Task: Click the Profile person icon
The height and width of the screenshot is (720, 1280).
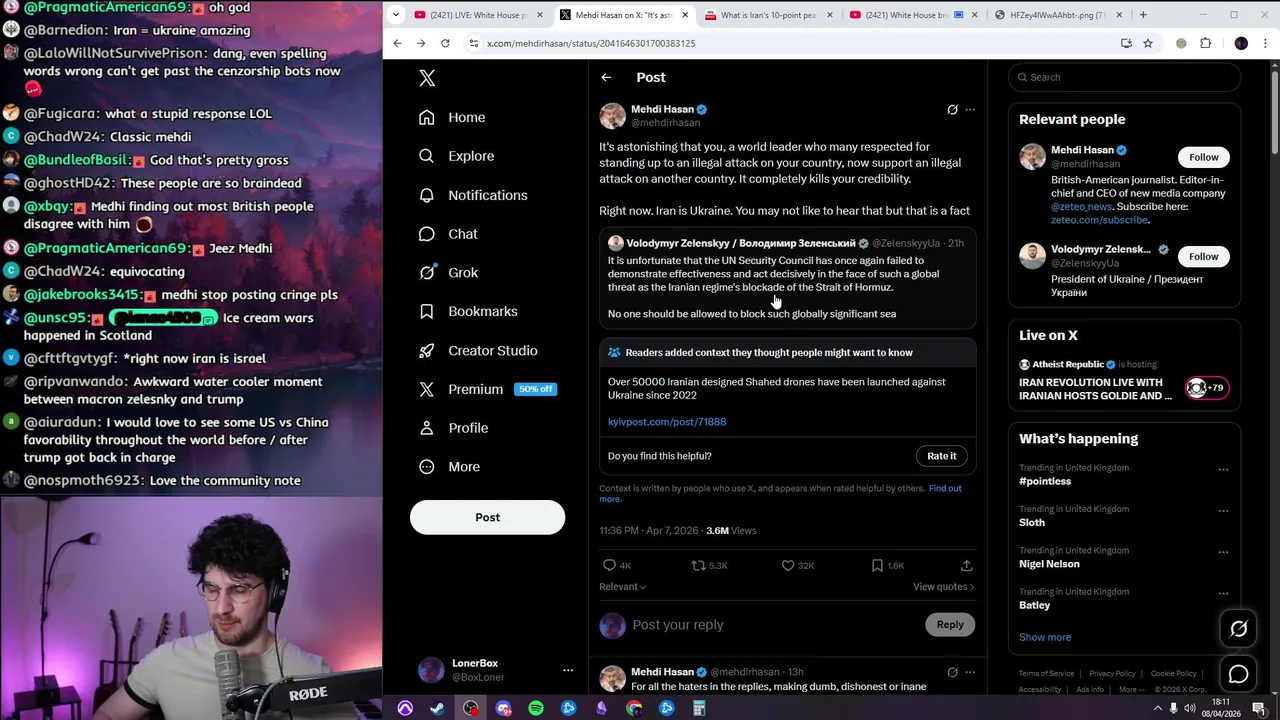Action: [427, 428]
